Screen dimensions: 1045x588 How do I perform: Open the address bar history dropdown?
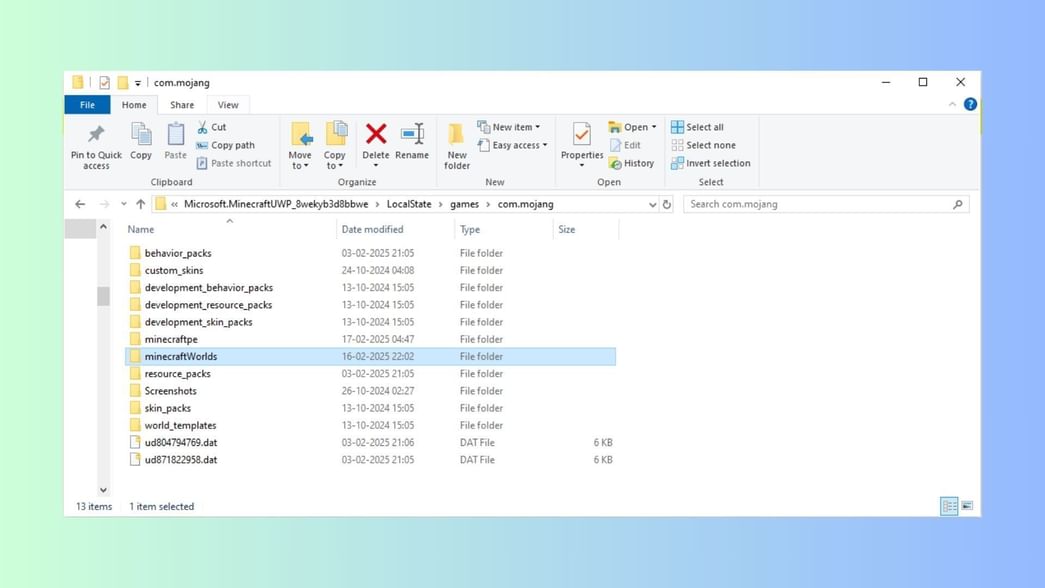point(652,204)
